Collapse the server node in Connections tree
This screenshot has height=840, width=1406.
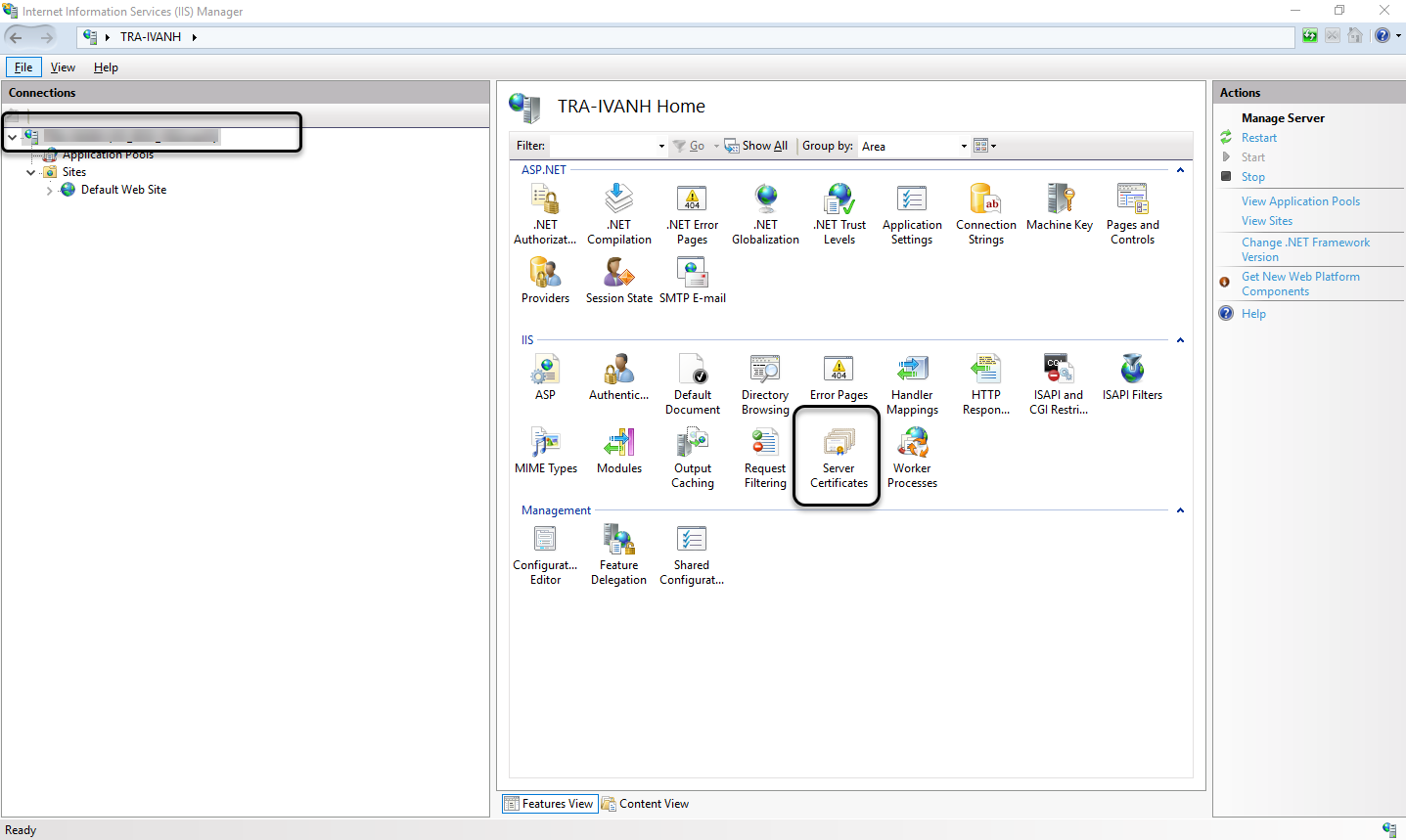[12, 137]
